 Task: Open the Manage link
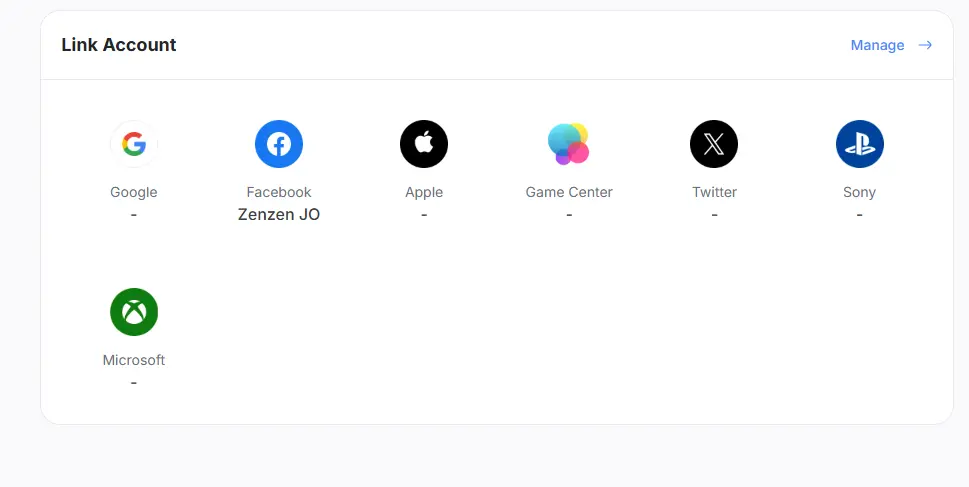877,45
